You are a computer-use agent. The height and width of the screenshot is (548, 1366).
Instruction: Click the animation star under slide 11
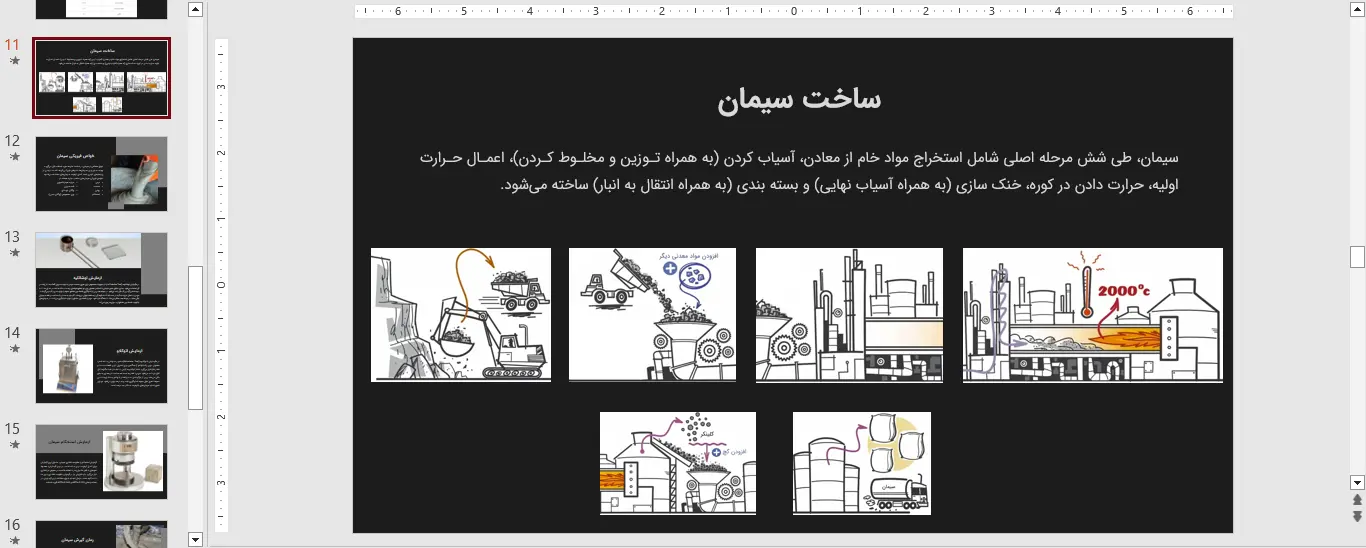[14, 61]
